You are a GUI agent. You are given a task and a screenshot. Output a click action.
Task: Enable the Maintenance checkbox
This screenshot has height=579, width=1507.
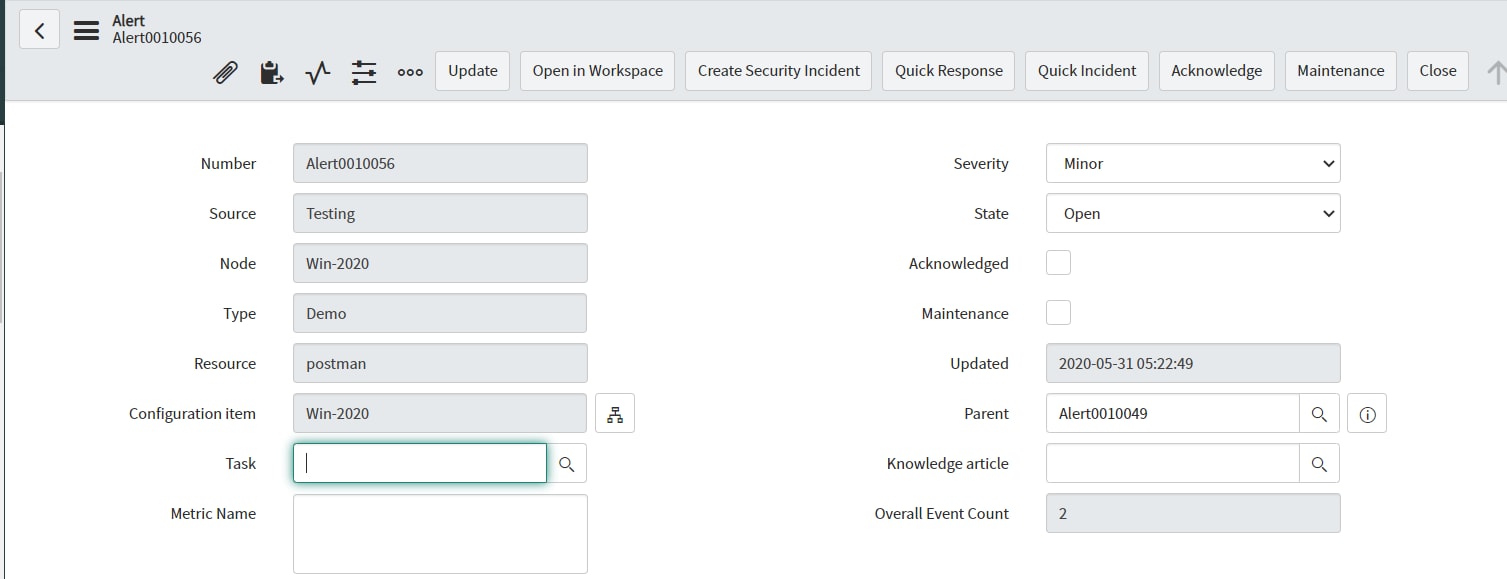[x=1057, y=312]
